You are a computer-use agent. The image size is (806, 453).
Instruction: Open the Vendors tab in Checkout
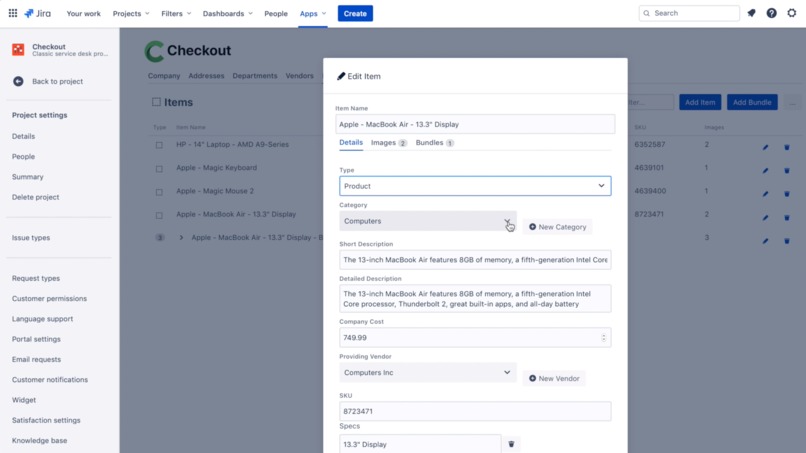pos(299,76)
